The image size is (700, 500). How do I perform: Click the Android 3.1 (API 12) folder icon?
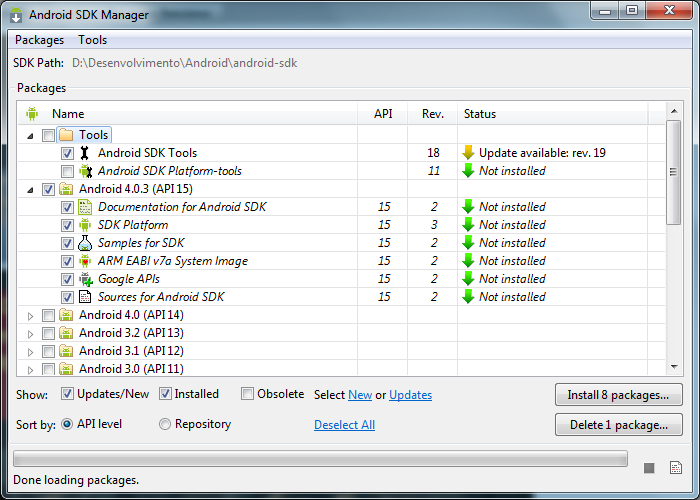[x=66, y=351]
